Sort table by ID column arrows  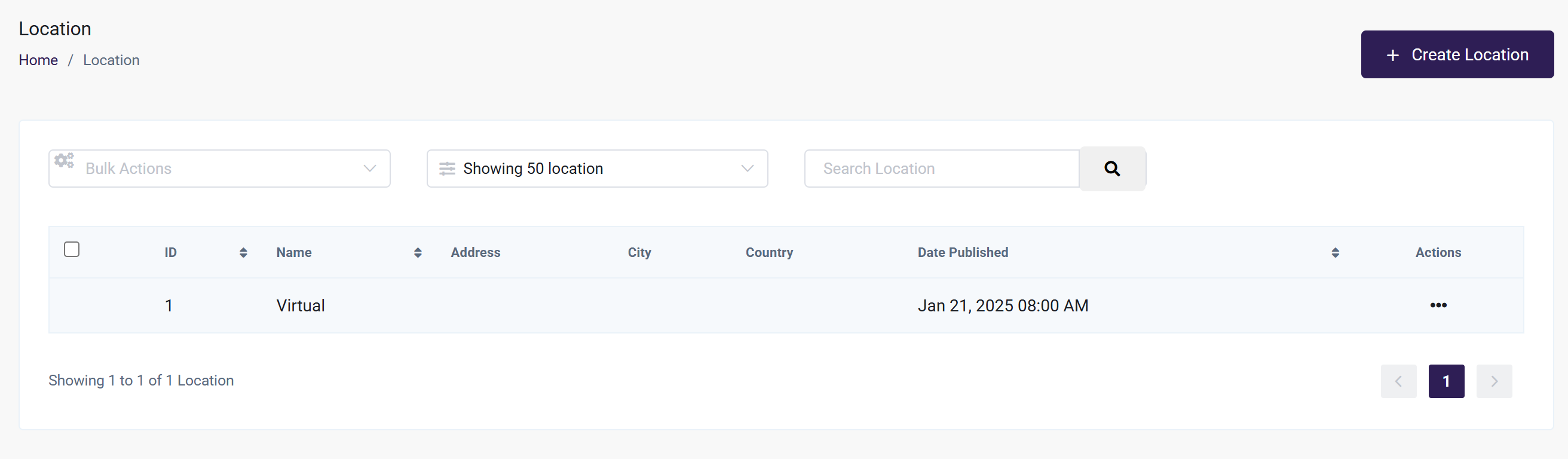click(243, 253)
